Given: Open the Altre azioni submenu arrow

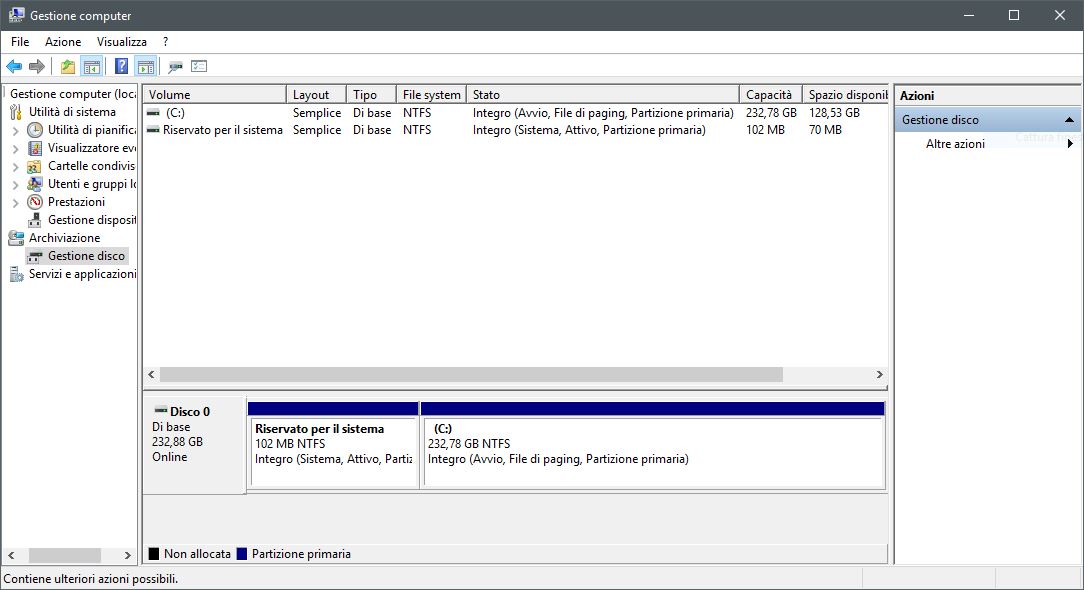Looking at the screenshot, I should (1070, 143).
